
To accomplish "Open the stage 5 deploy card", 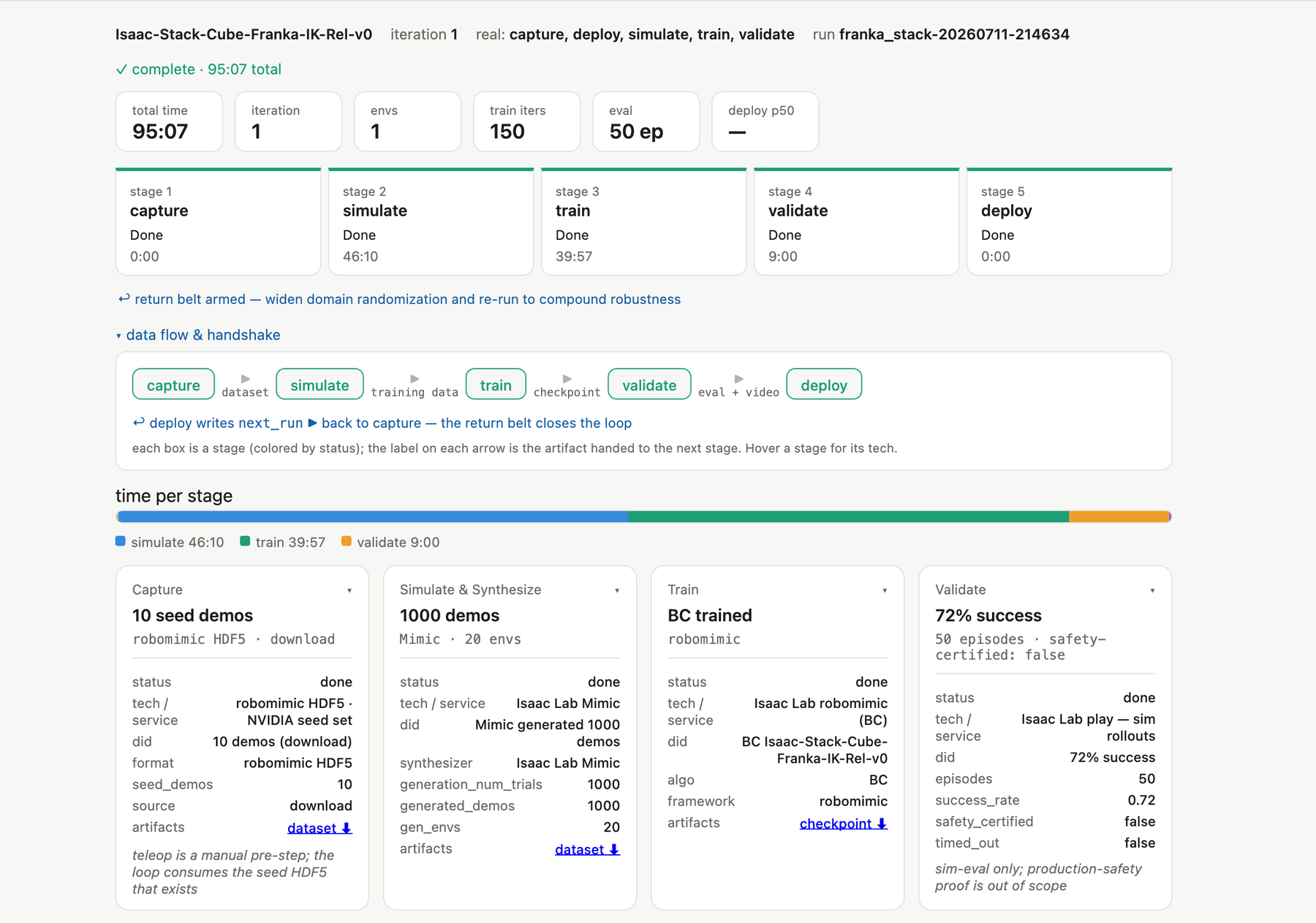I will [1069, 222].
